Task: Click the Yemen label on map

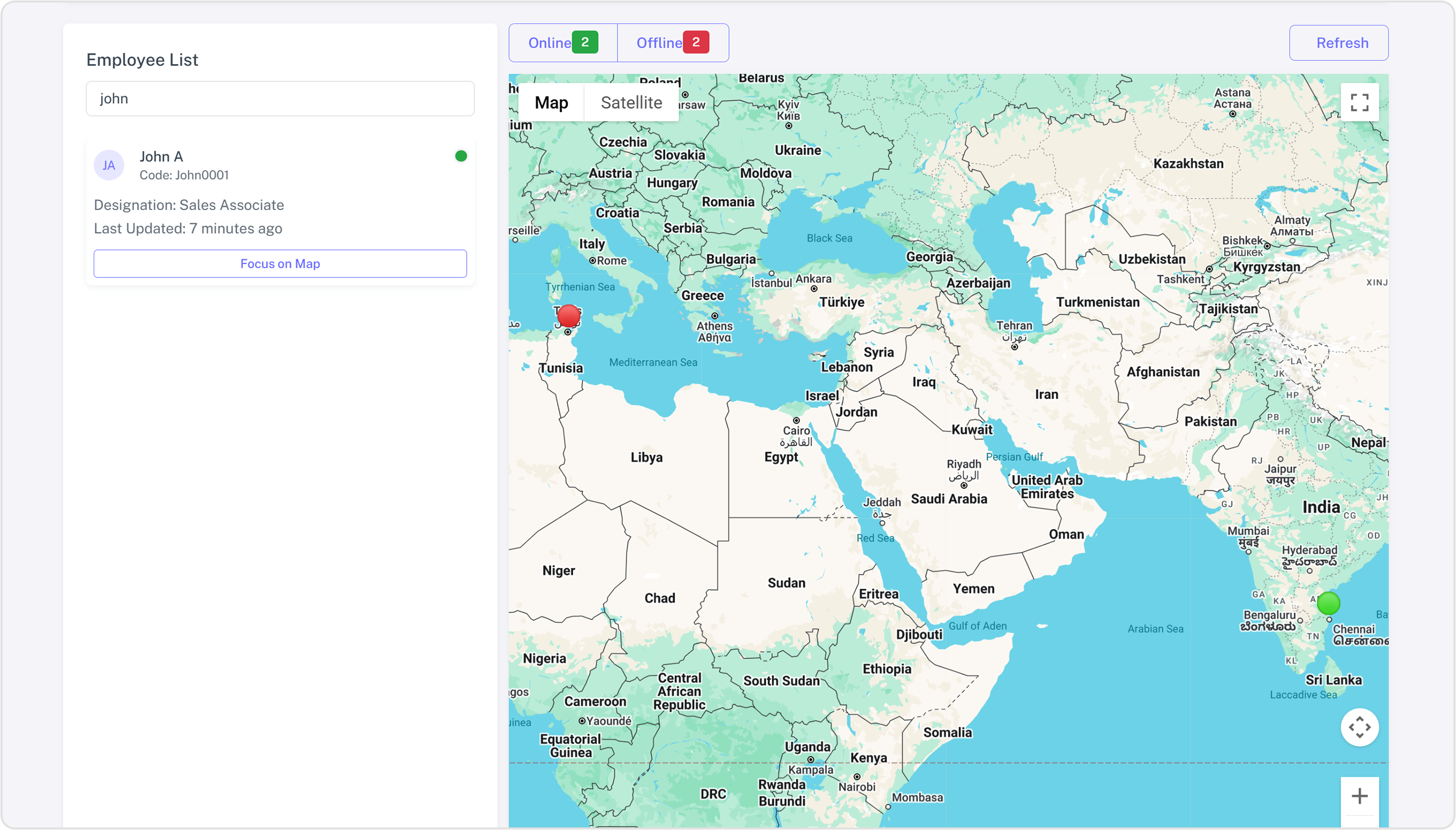Action: 973,588
